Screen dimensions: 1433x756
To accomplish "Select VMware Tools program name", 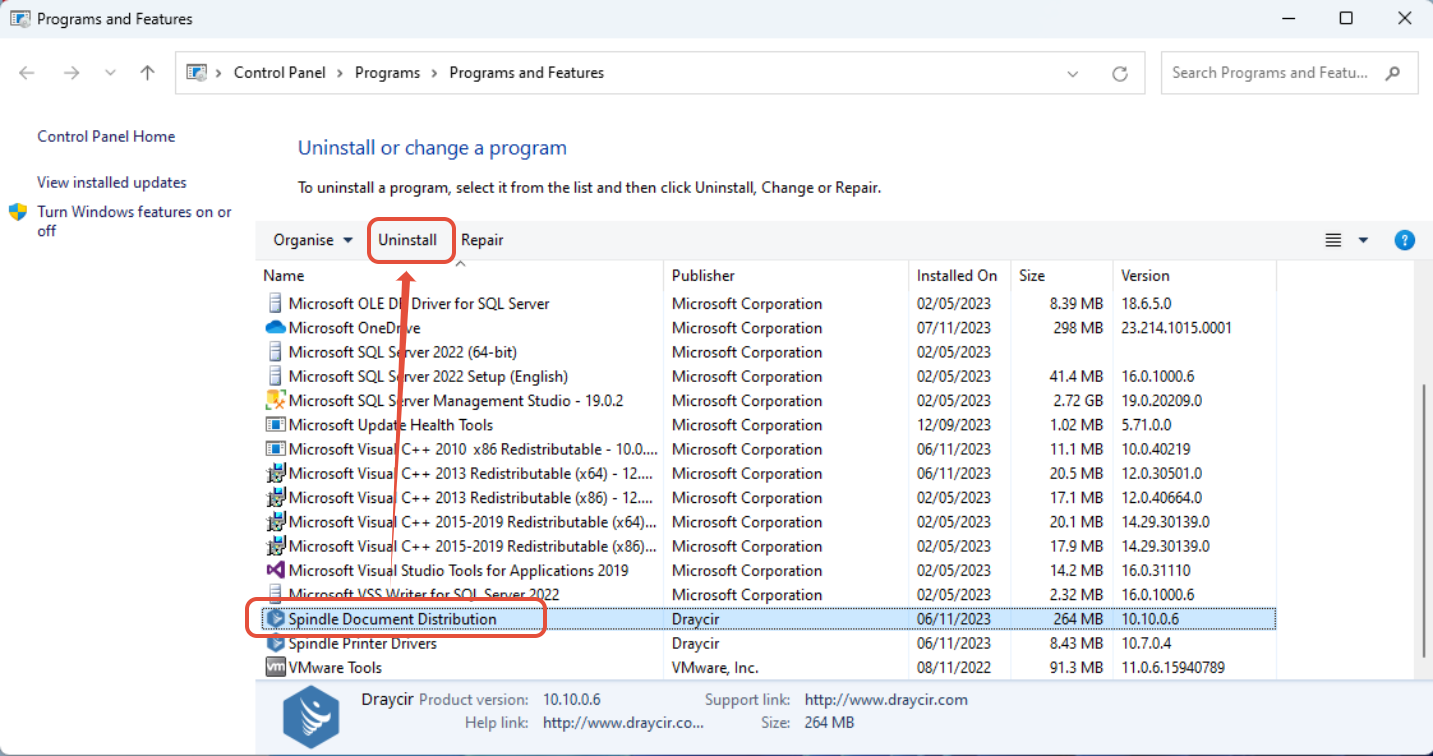I will 335,668.
